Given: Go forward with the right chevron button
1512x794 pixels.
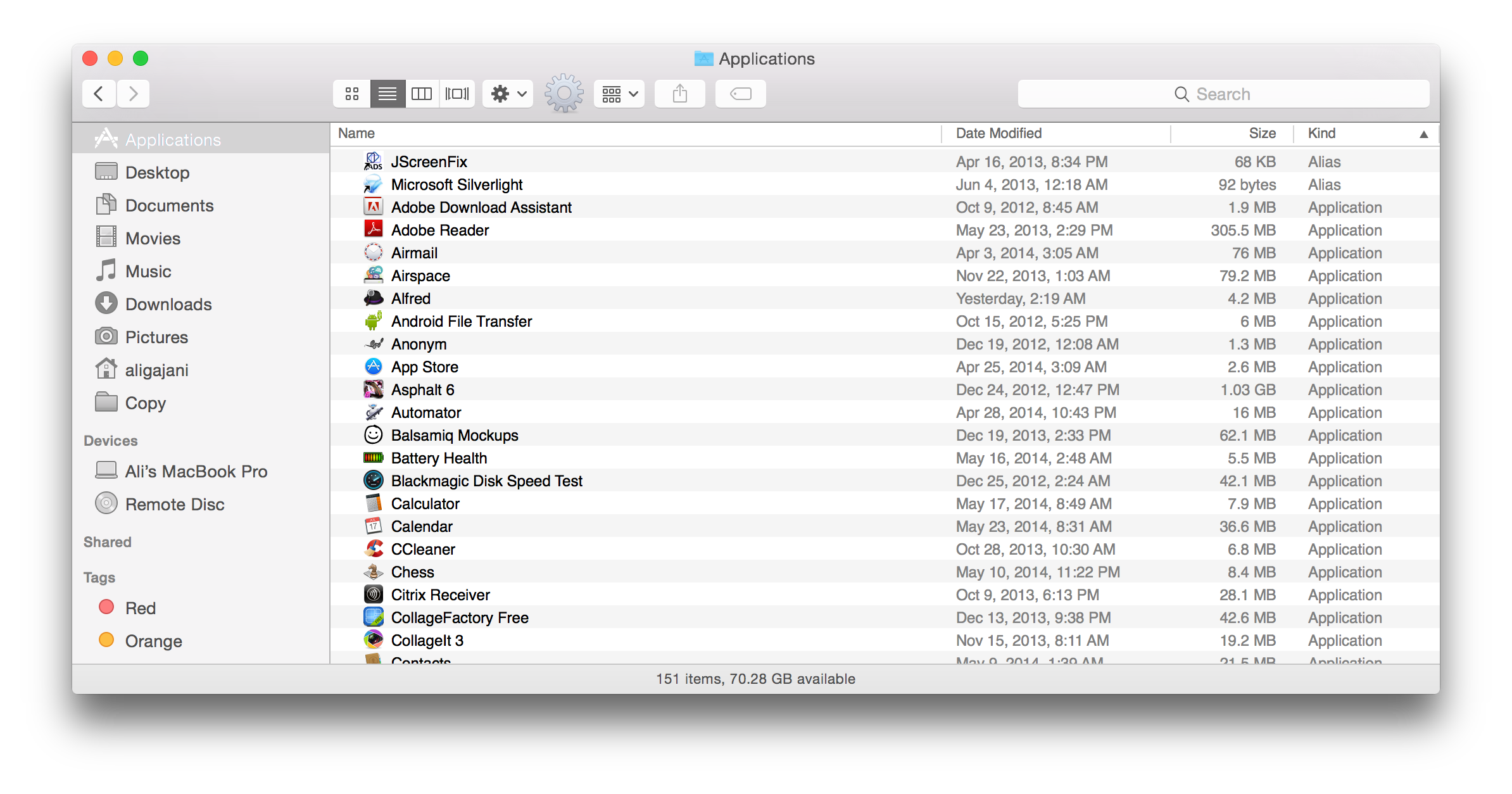Looking at the screenshot, I should pos(133,94).
